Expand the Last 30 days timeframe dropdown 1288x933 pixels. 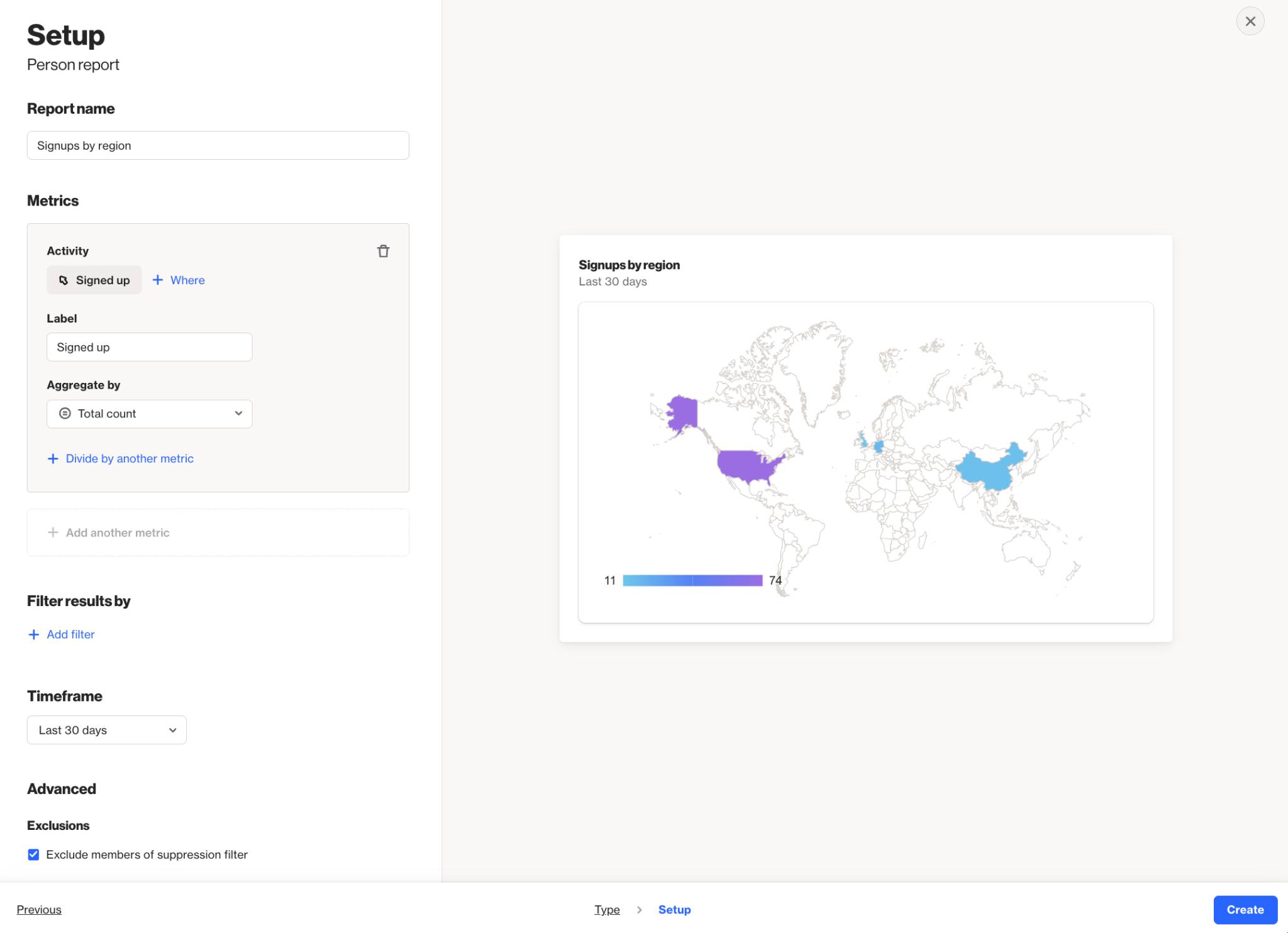point(106,731)
